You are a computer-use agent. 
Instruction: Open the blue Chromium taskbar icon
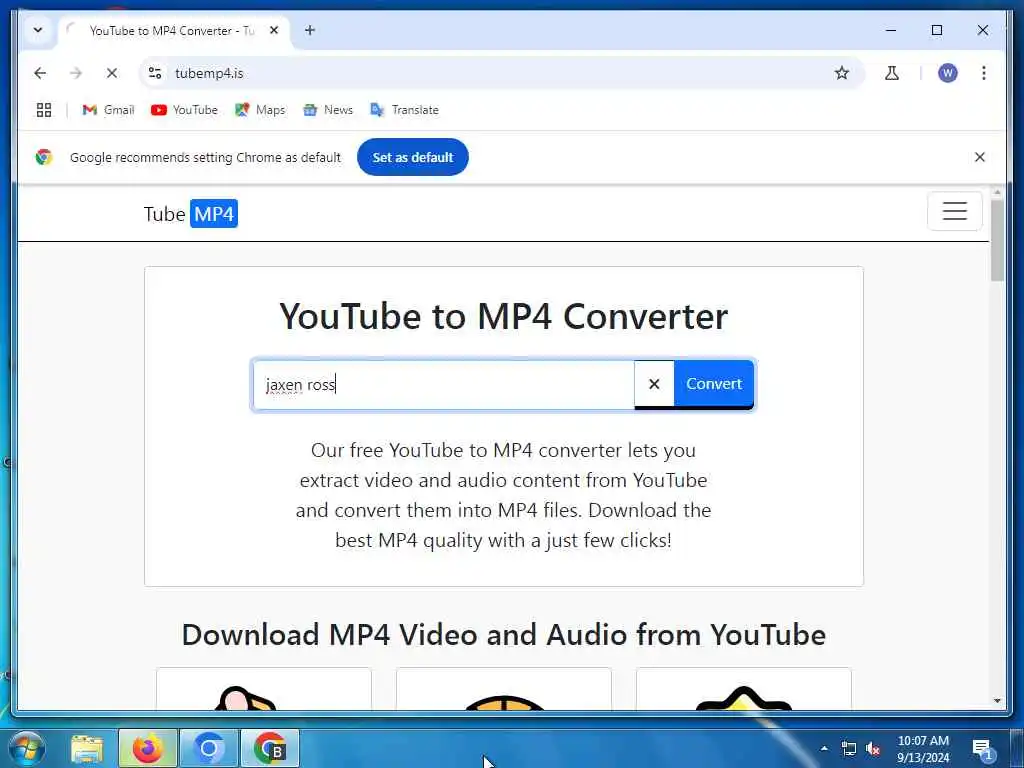pos(208,748)
